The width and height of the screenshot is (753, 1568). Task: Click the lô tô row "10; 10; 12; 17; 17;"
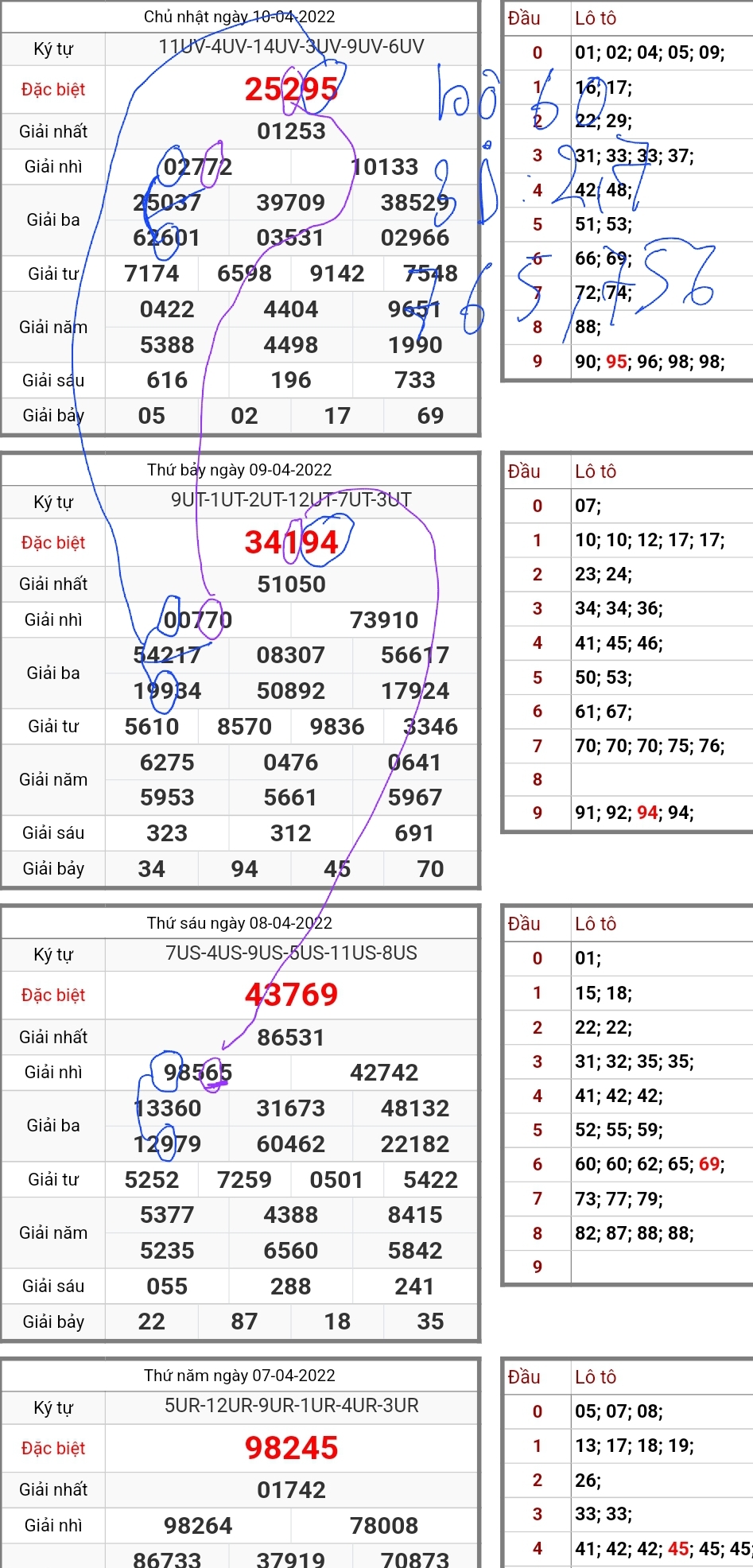(x=650, y=541)
